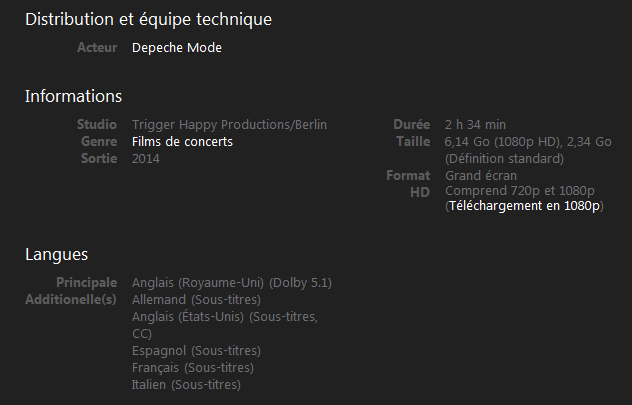Image resolution: width=632 pixels, height=405 pixels.
Task: Click the Distribution et équipe technique heading
Action: 148,19
